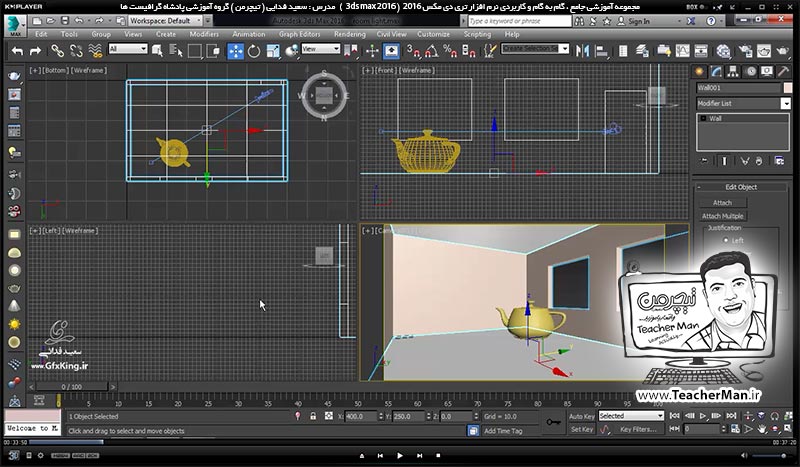Toggle Window/Crossing selection icon
Image resolution: width=800 pixels, height=467 pixels.
click(213, 51)
